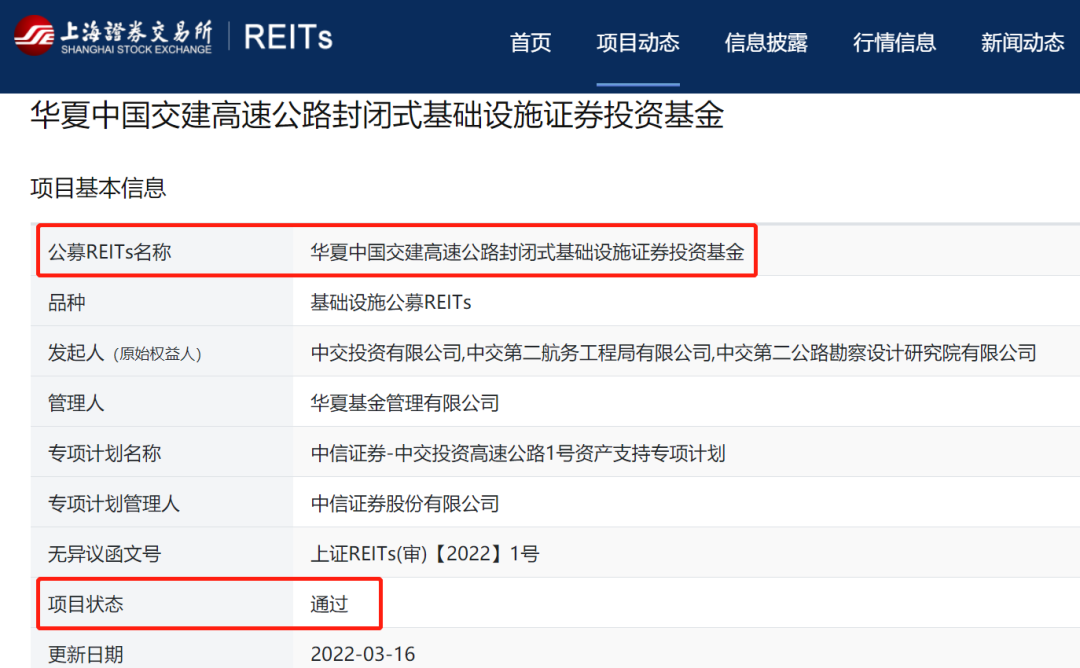Image resolution: width=1080 pixels, height=668 pixels.
Task: Open the 首页 navigation item
Action: (530, 43)
